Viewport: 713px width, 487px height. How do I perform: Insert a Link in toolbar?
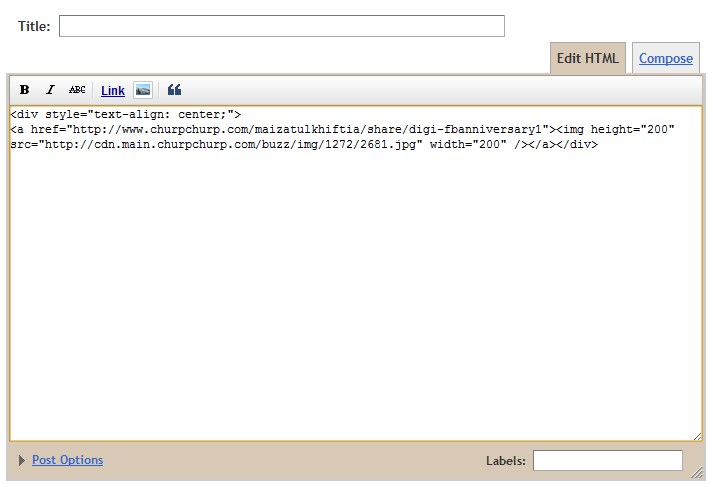click(x=113, y=91)
